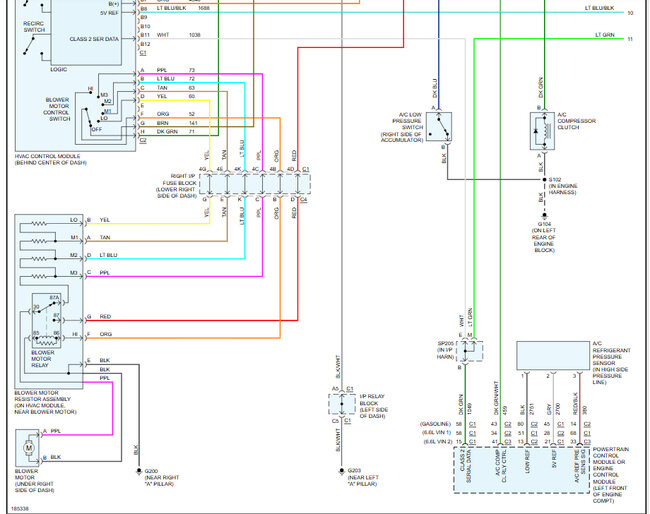Click the 4D fuse block terminal label
650x514 pixels.
pos(291,169)
